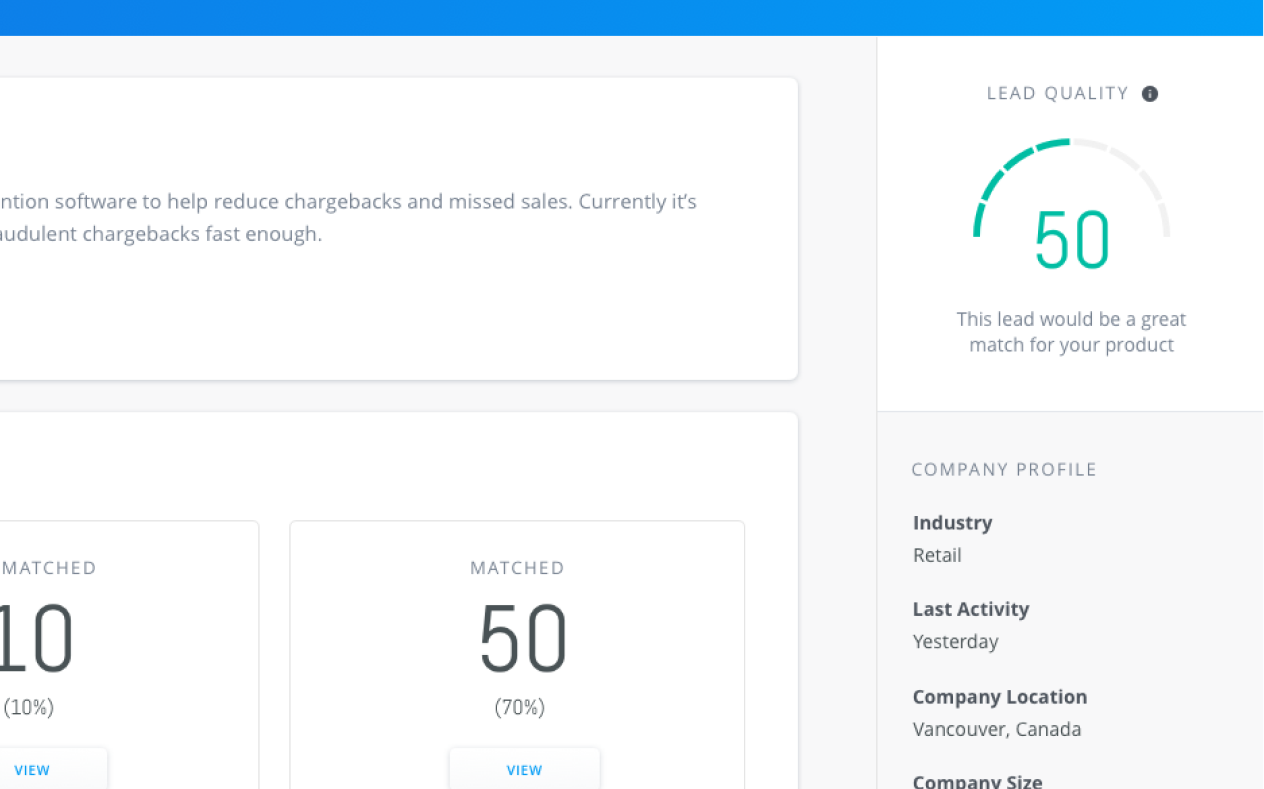Click 'This lead would be a great match' text
This screenshot has height=789, width=1264.
coord(1071,332)
